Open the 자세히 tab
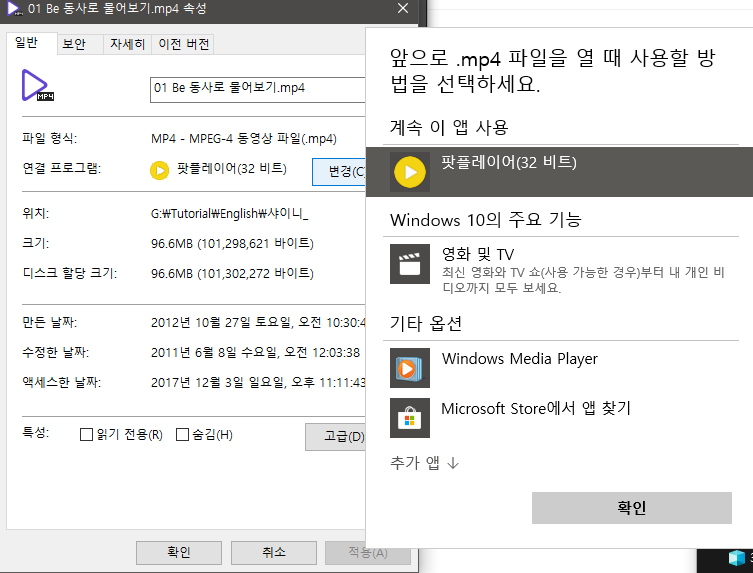The image size is (753, 573). pyautogui.click(x=127, y=44)
